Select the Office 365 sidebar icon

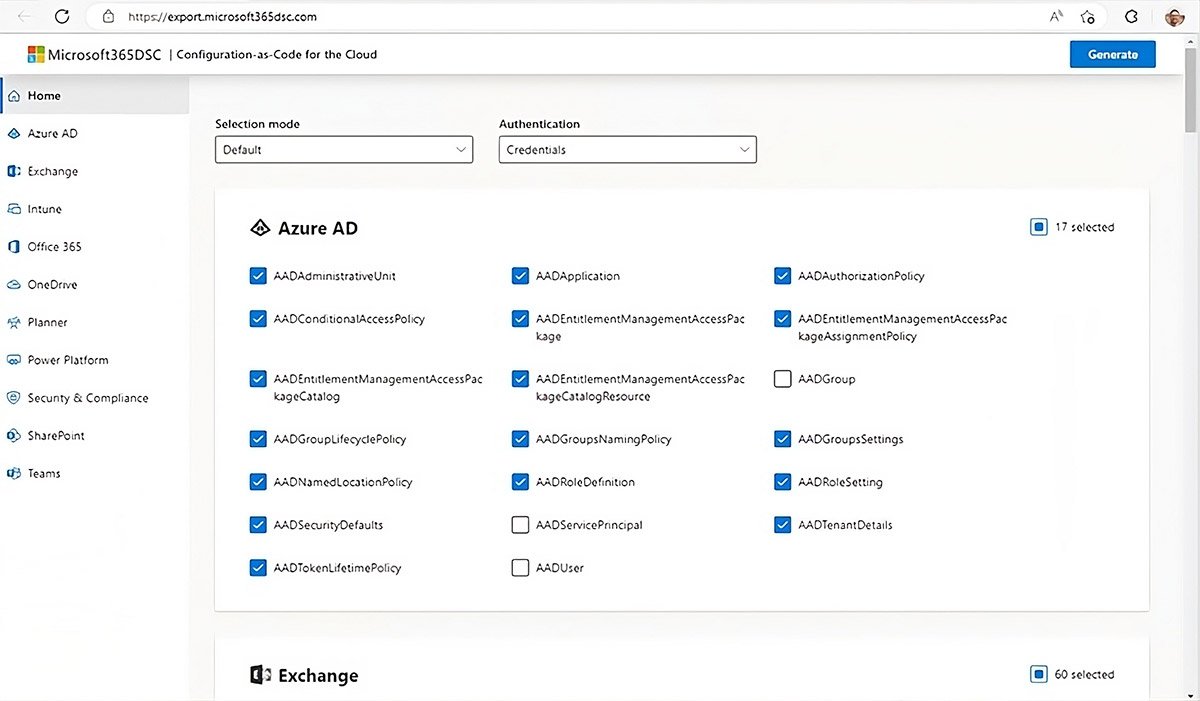(x=14, y=247)
